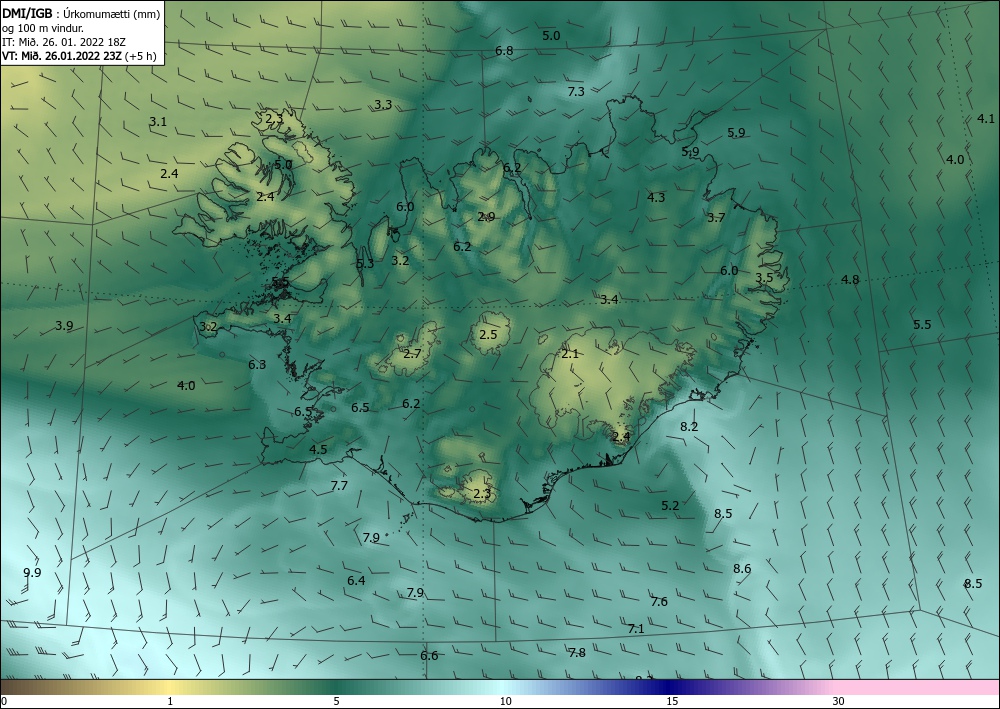
Task: Click the 6.8 value on the map
Action: tap(504, 50)
